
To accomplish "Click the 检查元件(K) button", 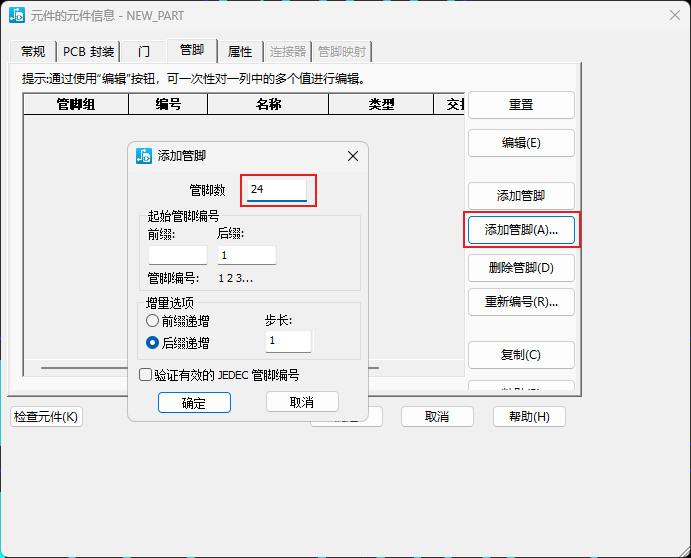I will pyautogui.click(x=46, y=416).
